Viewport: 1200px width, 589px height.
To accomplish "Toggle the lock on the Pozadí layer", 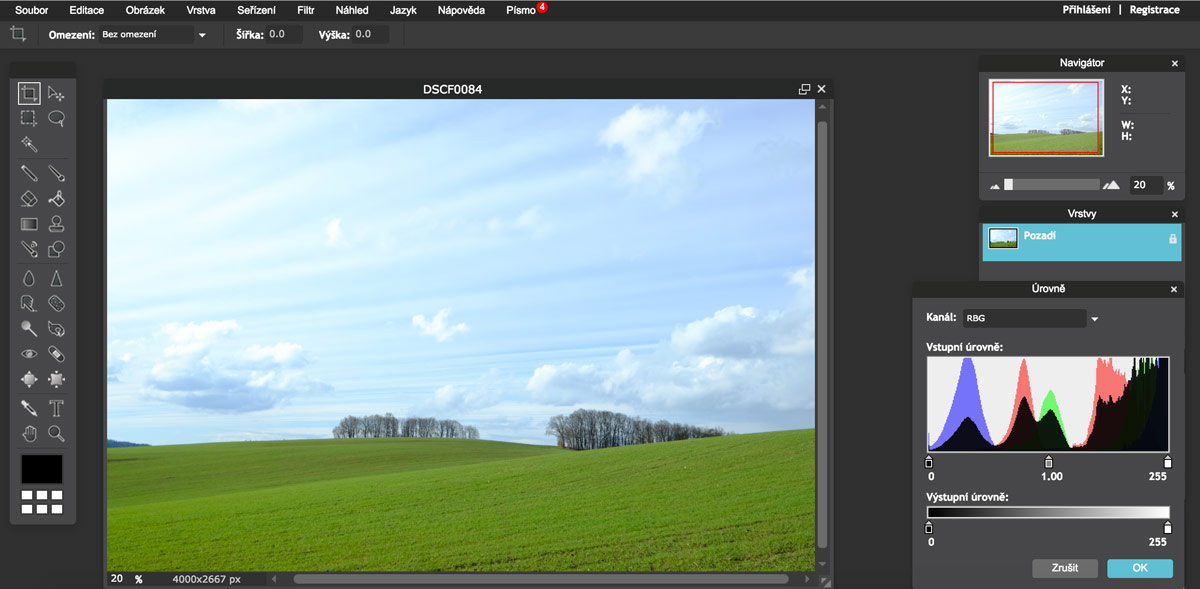I will coord(1173,239).
